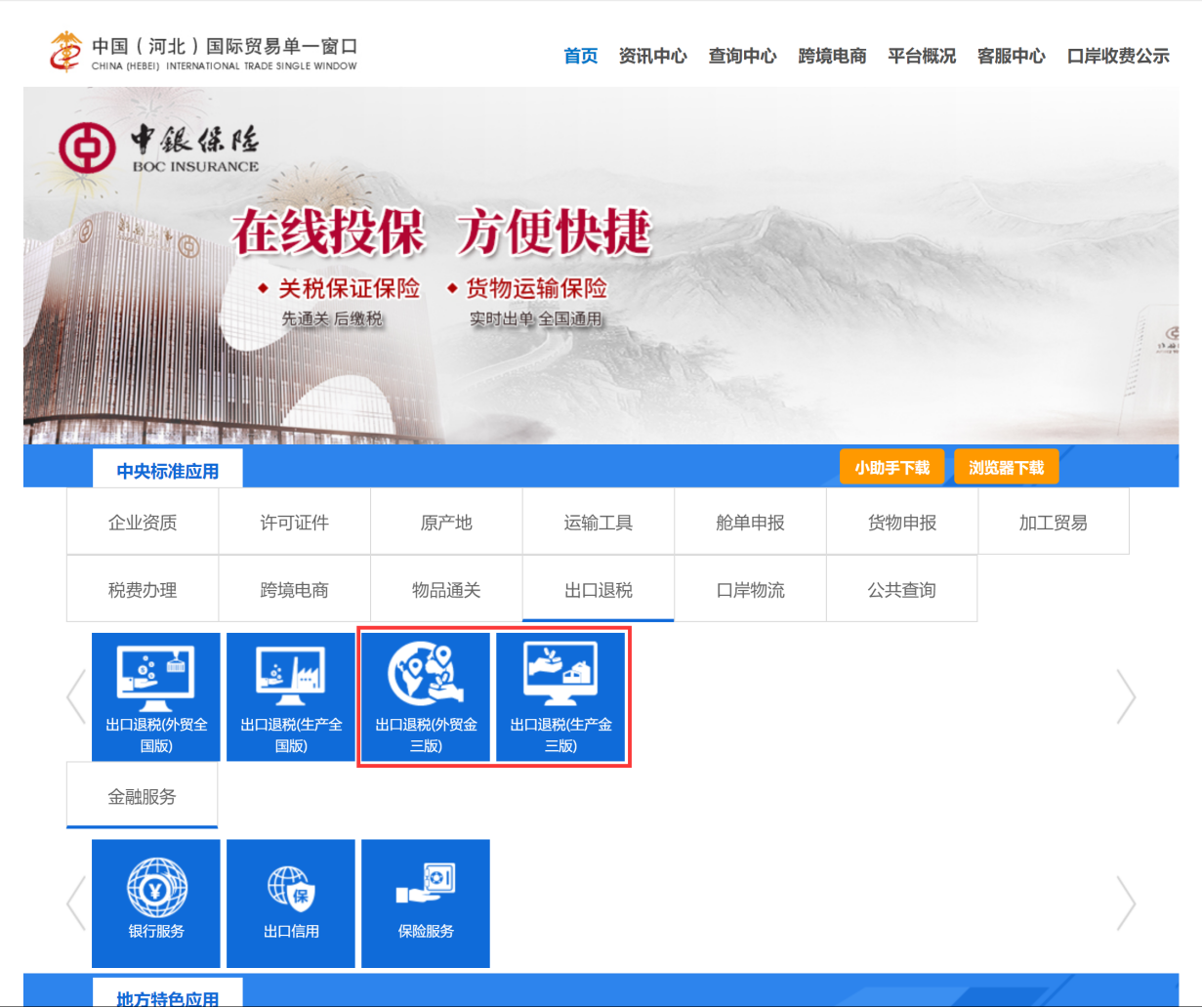Select 跨境电商 in the category grid
Image resolution: width=1202 pixels, height=1008 pixels.
point(295,590)
